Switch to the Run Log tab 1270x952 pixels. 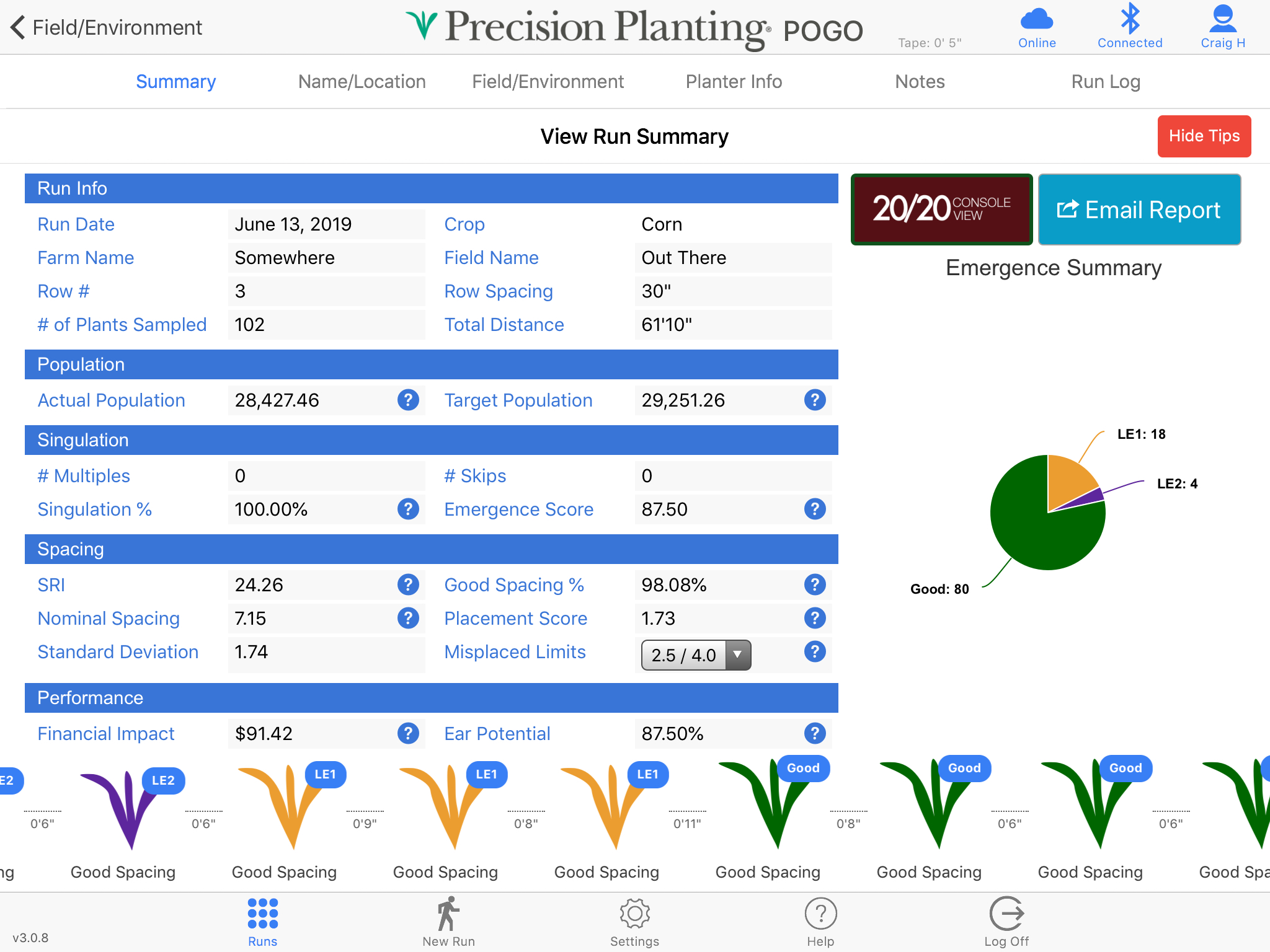tap(1106, 81)
